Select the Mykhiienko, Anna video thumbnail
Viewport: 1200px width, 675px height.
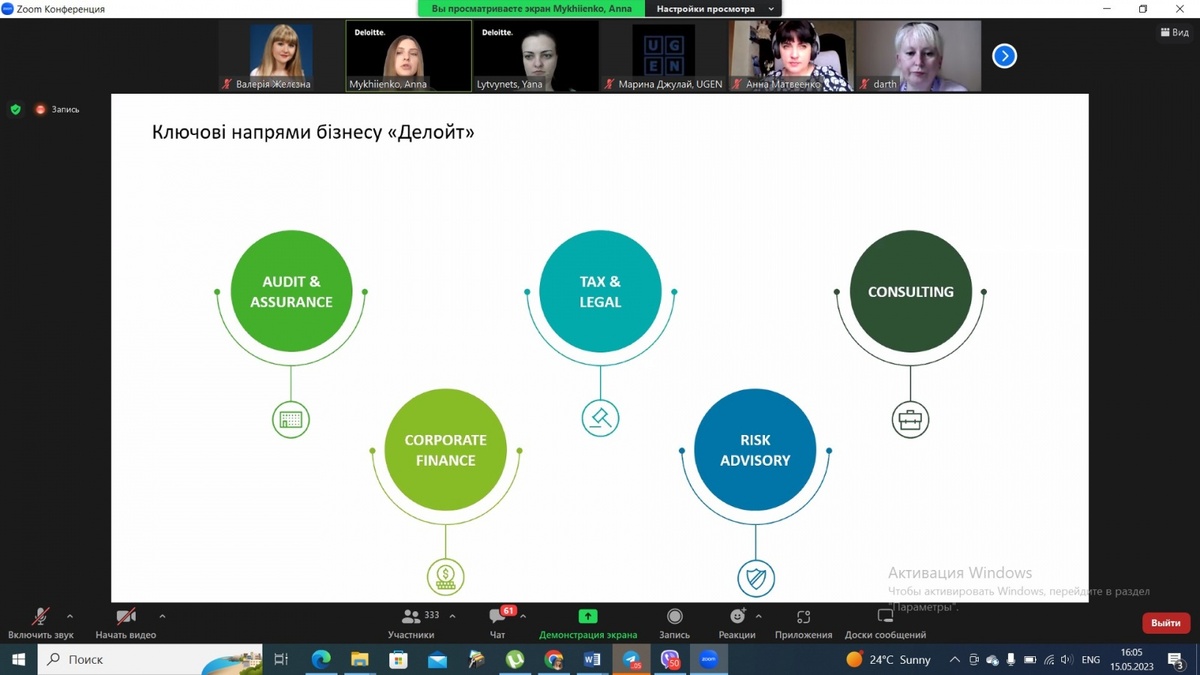coord(408,56)
